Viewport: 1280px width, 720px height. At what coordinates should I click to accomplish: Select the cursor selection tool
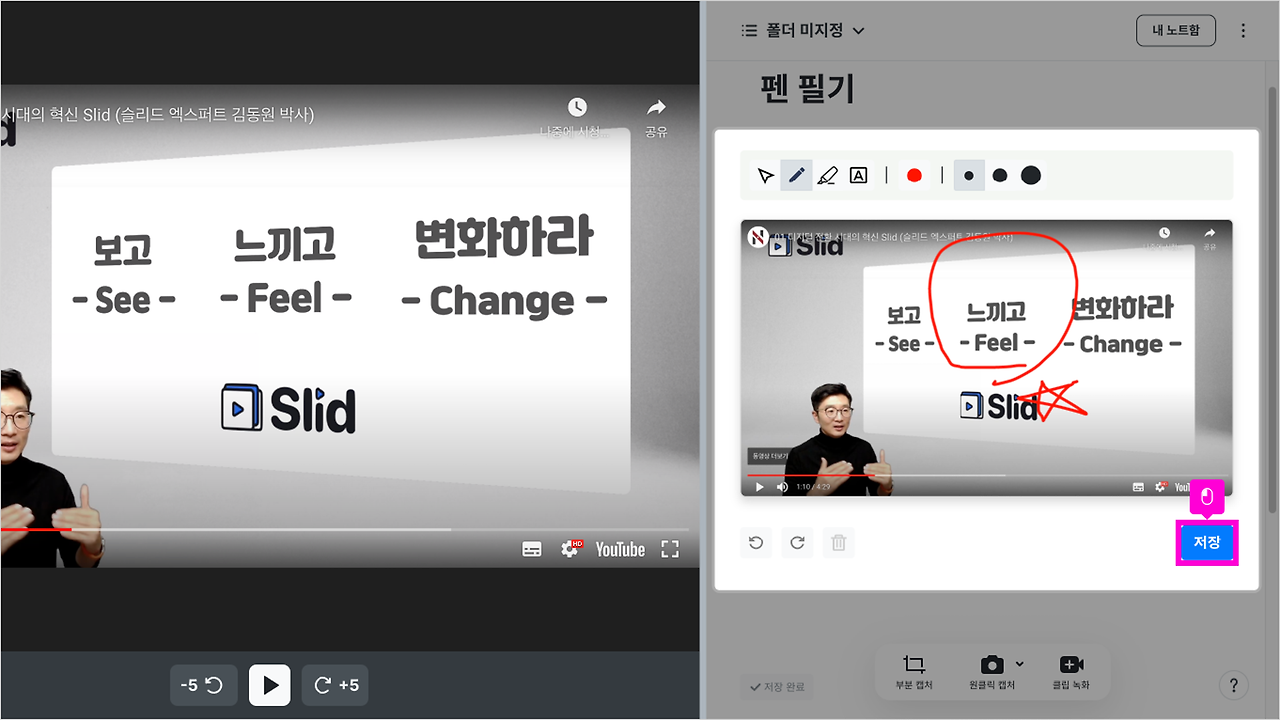coord(765,175)
